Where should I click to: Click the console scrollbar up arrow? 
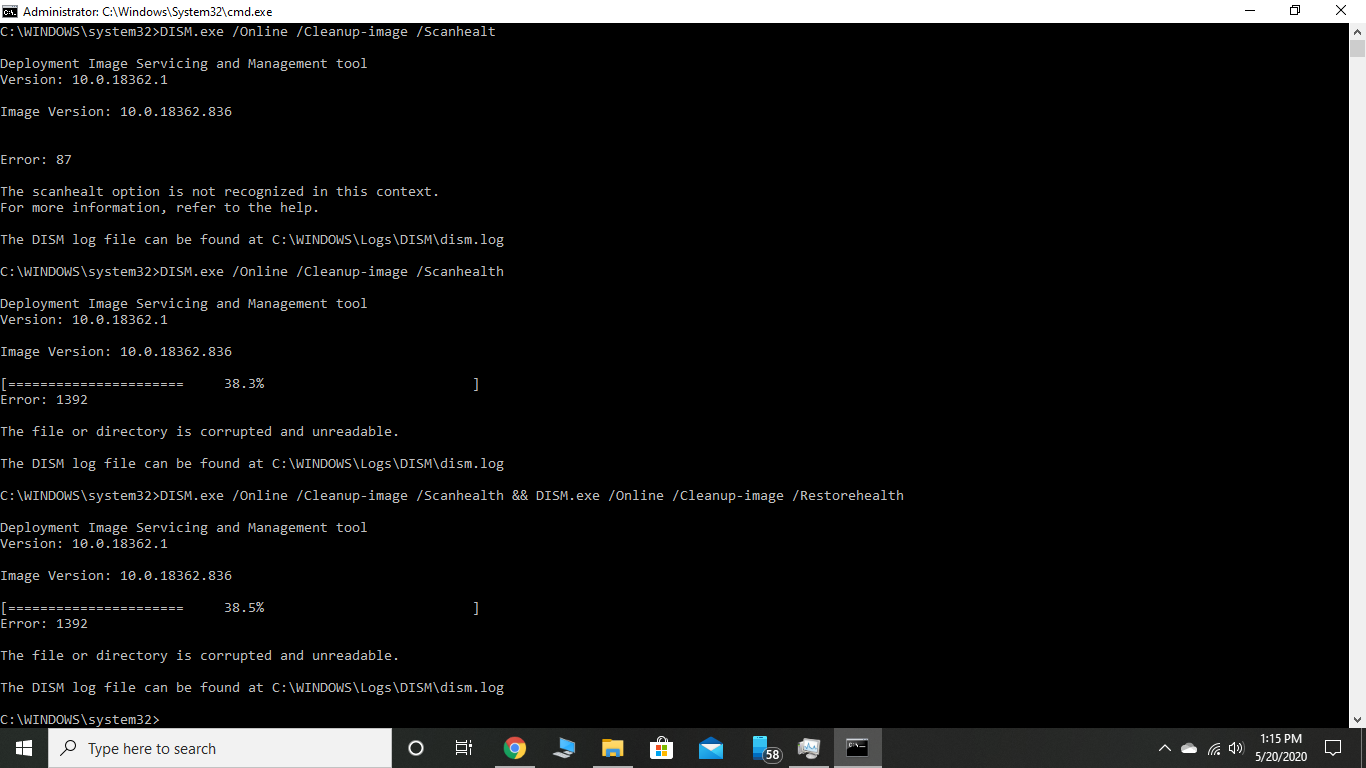[1357, 32]
